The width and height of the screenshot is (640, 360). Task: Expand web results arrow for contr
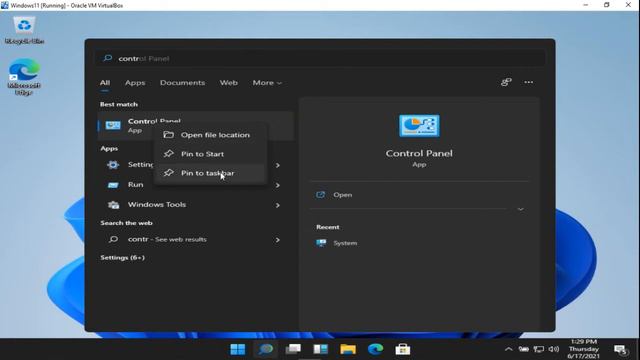(278, 240)
